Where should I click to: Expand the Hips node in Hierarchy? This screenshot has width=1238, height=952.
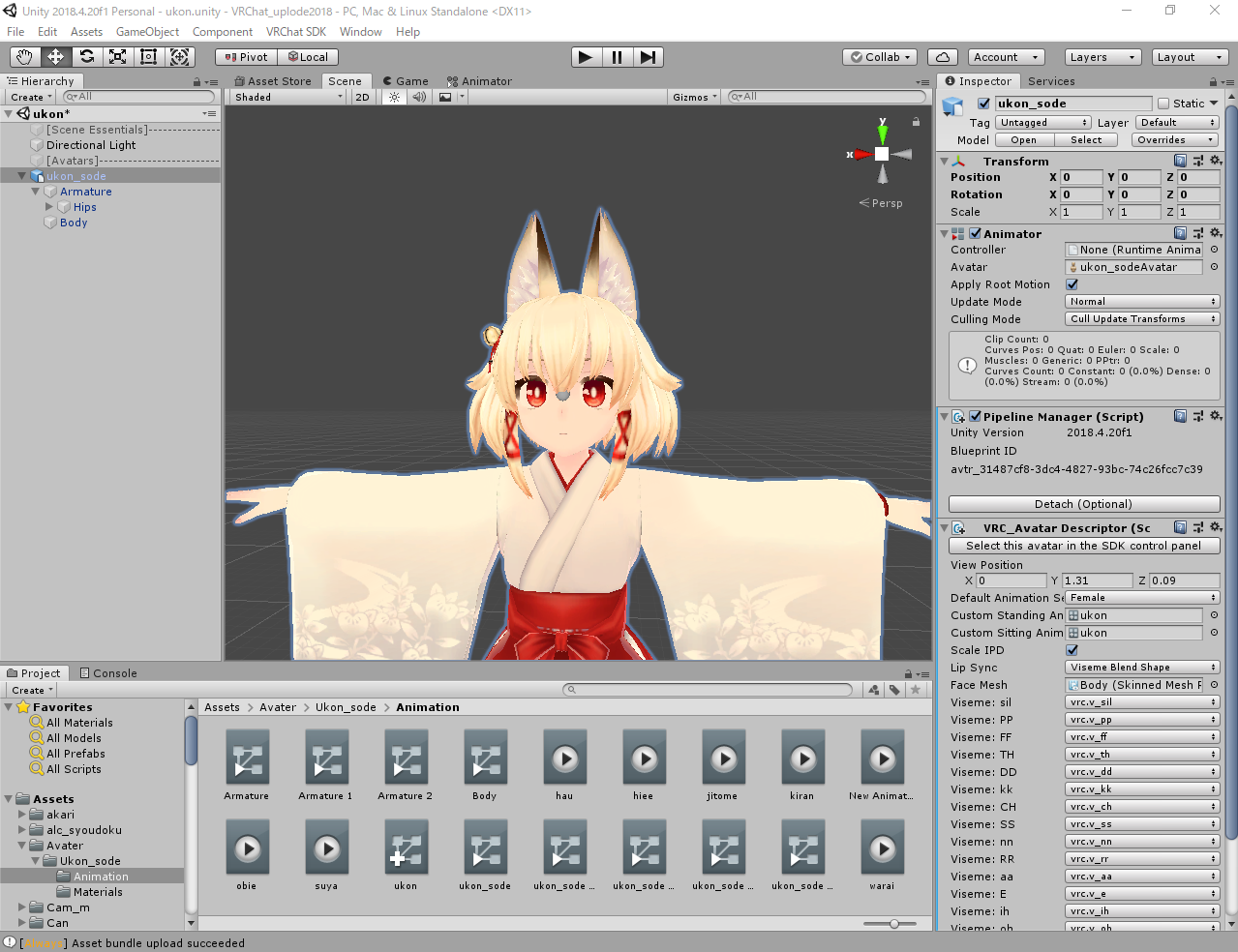[49, 207]
